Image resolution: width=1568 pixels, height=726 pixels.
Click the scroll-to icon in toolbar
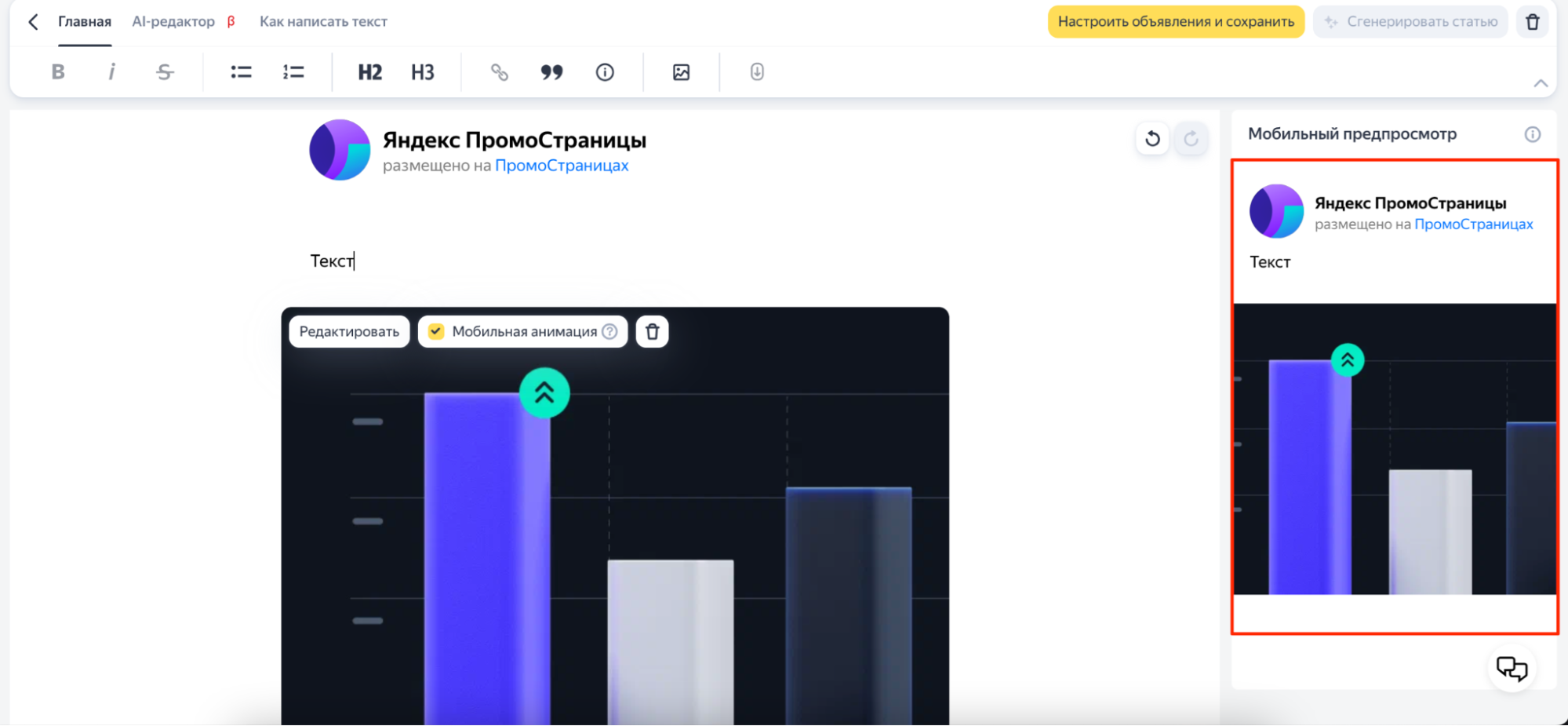tap(757, 72)
